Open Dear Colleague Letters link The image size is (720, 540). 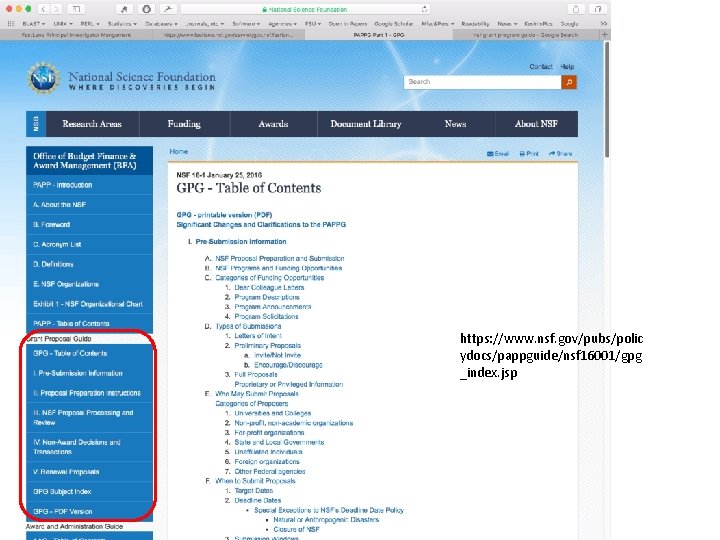(269, 287)
